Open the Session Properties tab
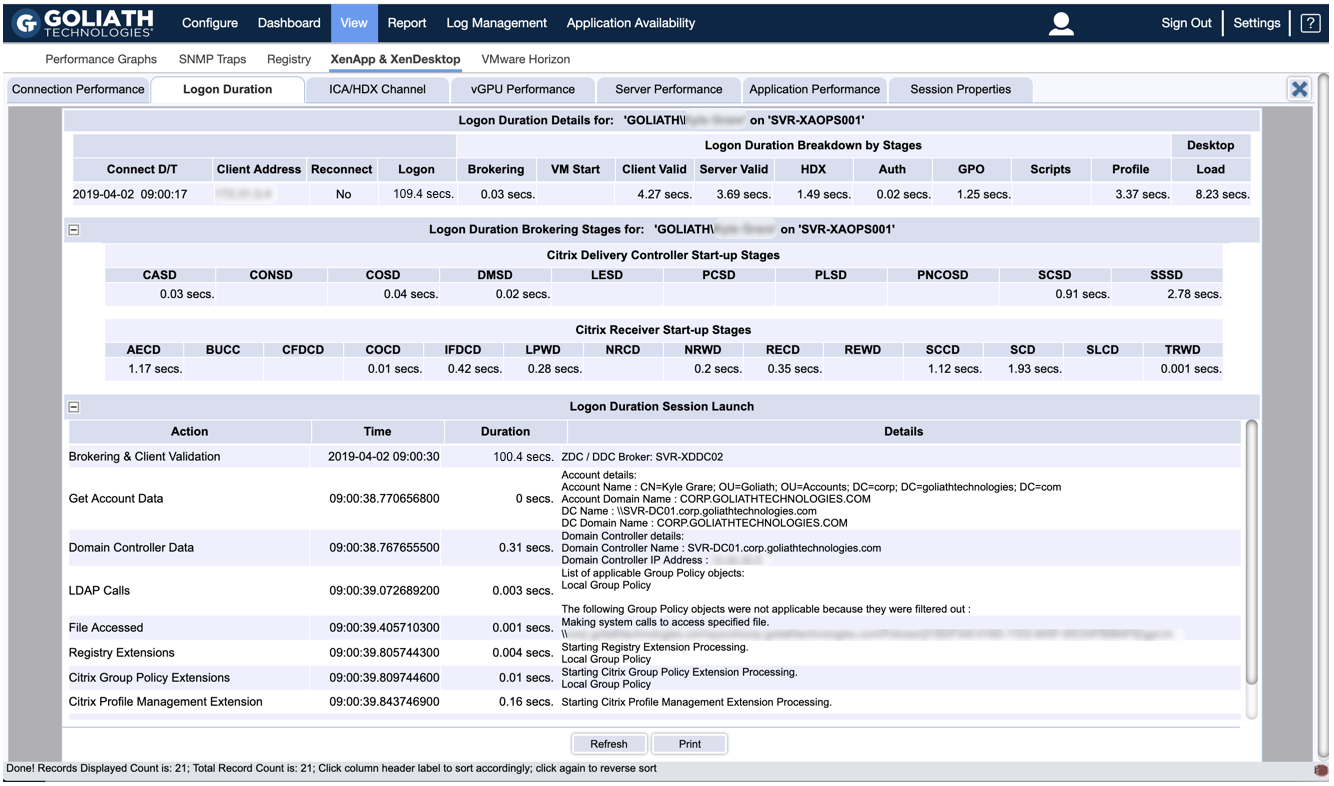This screenshot has height=786, width=1334. click(960, 88)
